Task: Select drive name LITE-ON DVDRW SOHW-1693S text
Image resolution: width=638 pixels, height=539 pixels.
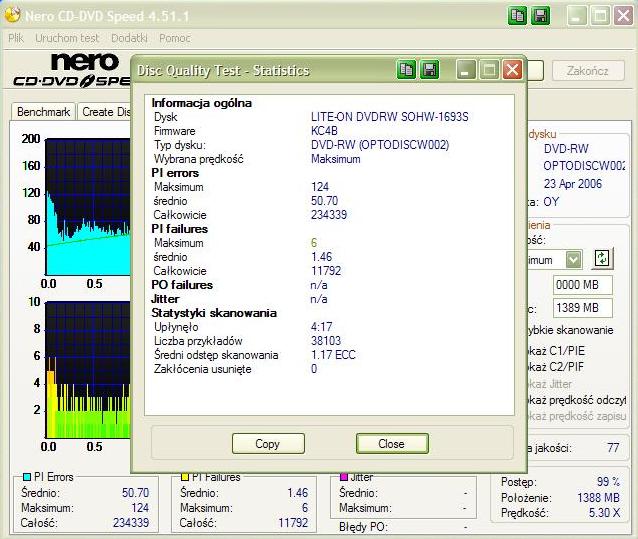Action: [389, 117]
